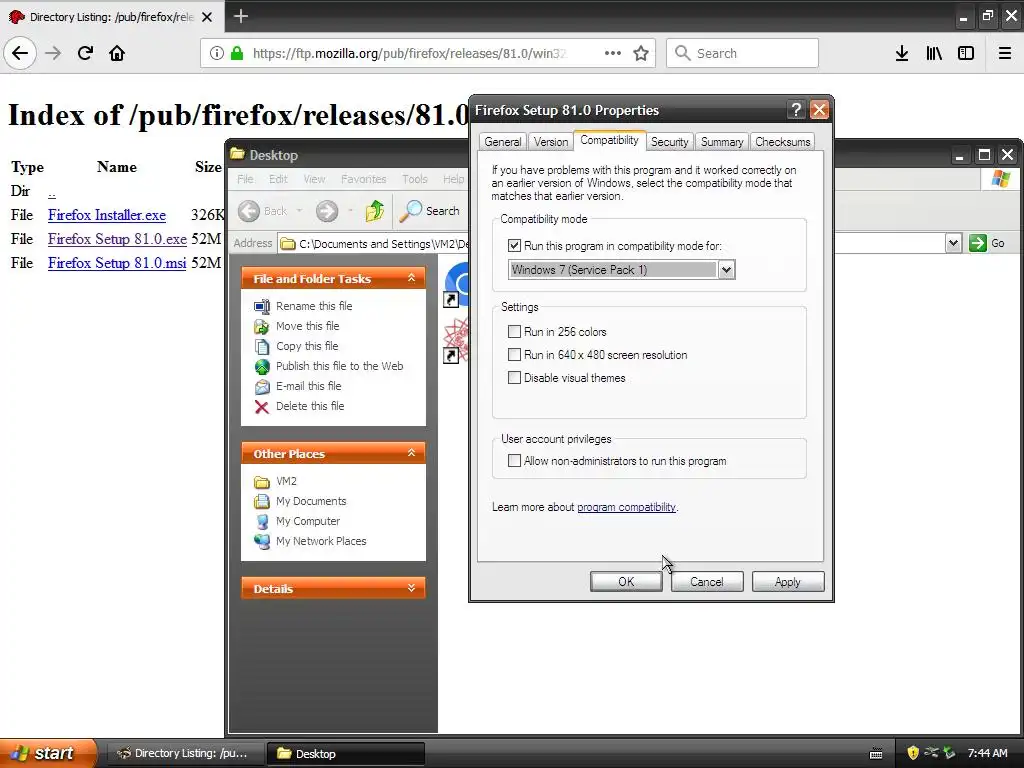The width and height of the screenshot is (1024, 768).
Task: Open My Network Places link
Action: 321,541
